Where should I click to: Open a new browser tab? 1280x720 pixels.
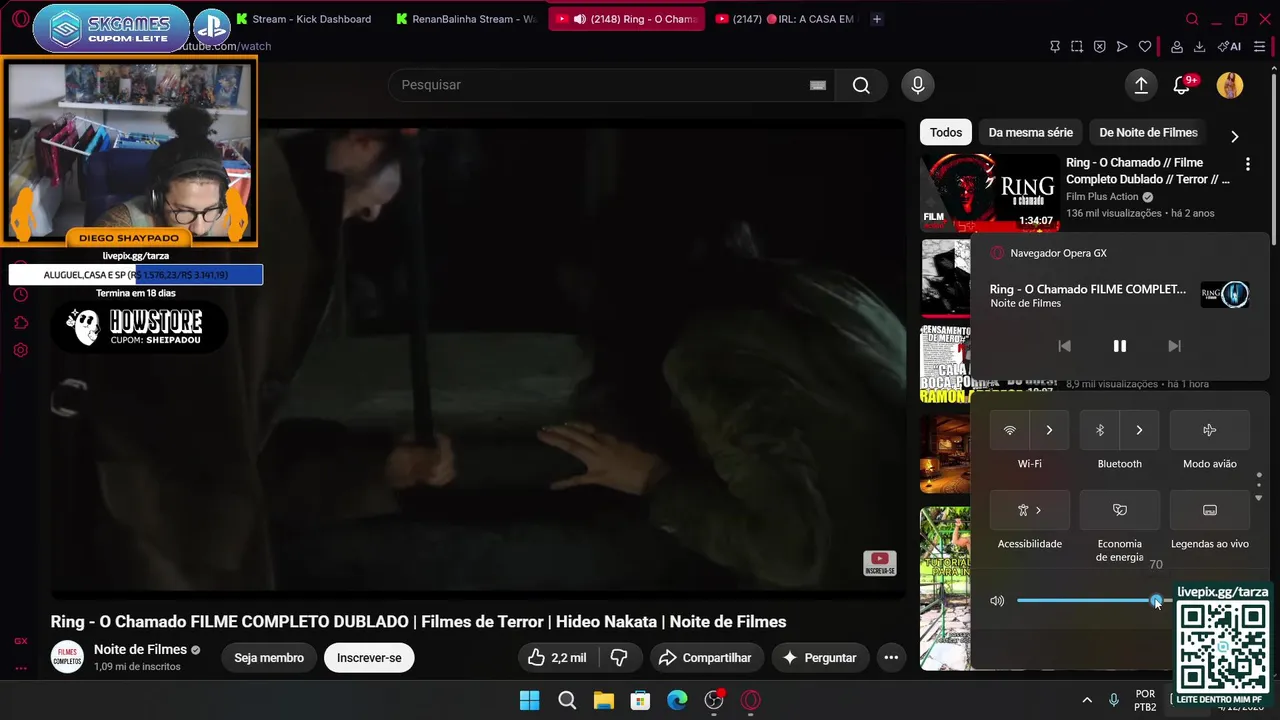click(877, 19)
